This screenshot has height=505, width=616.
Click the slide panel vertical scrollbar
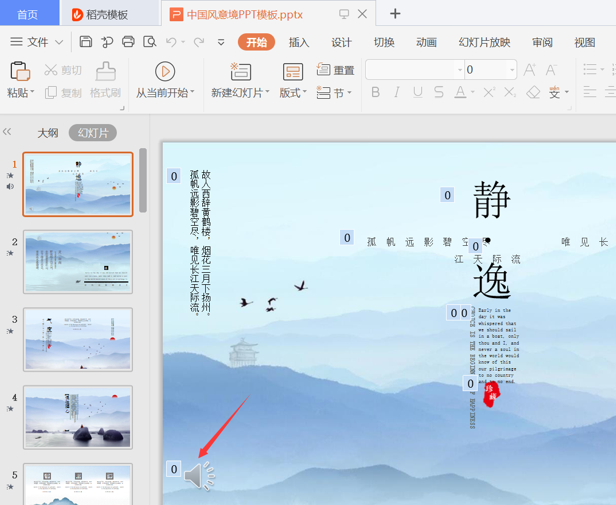tap(143, 180)
